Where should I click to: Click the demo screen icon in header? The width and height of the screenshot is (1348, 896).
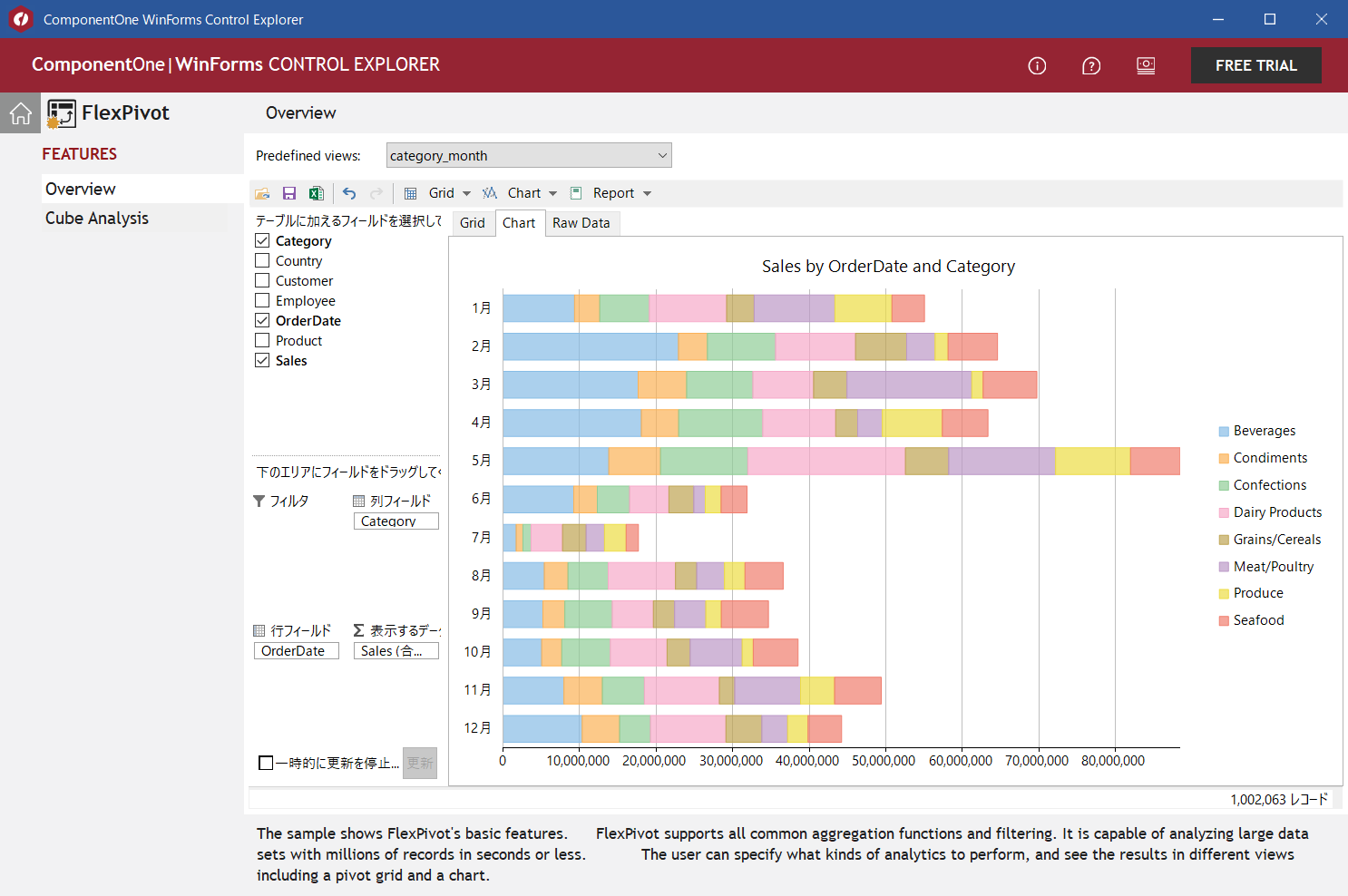[1146, 65]
